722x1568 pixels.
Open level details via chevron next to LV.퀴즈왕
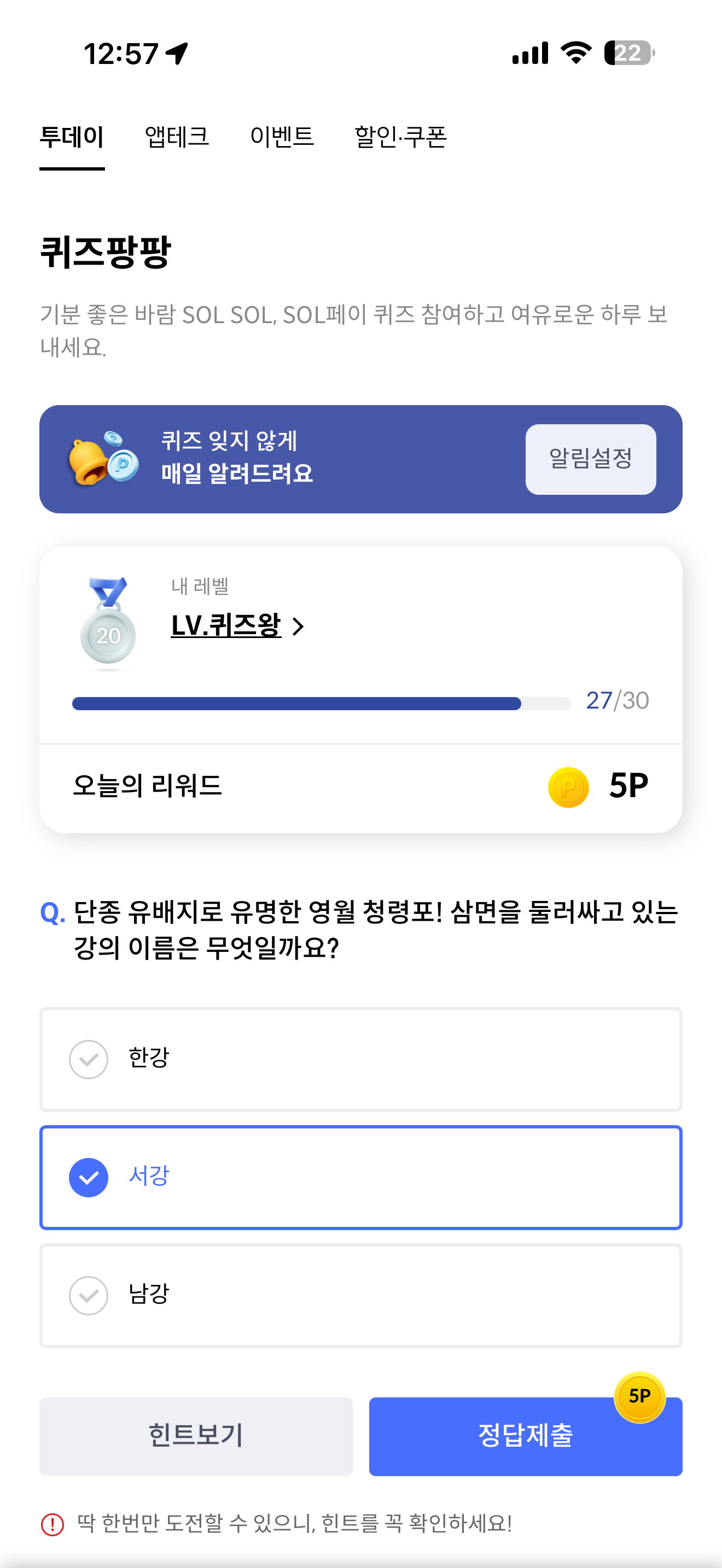coord(298,626)
